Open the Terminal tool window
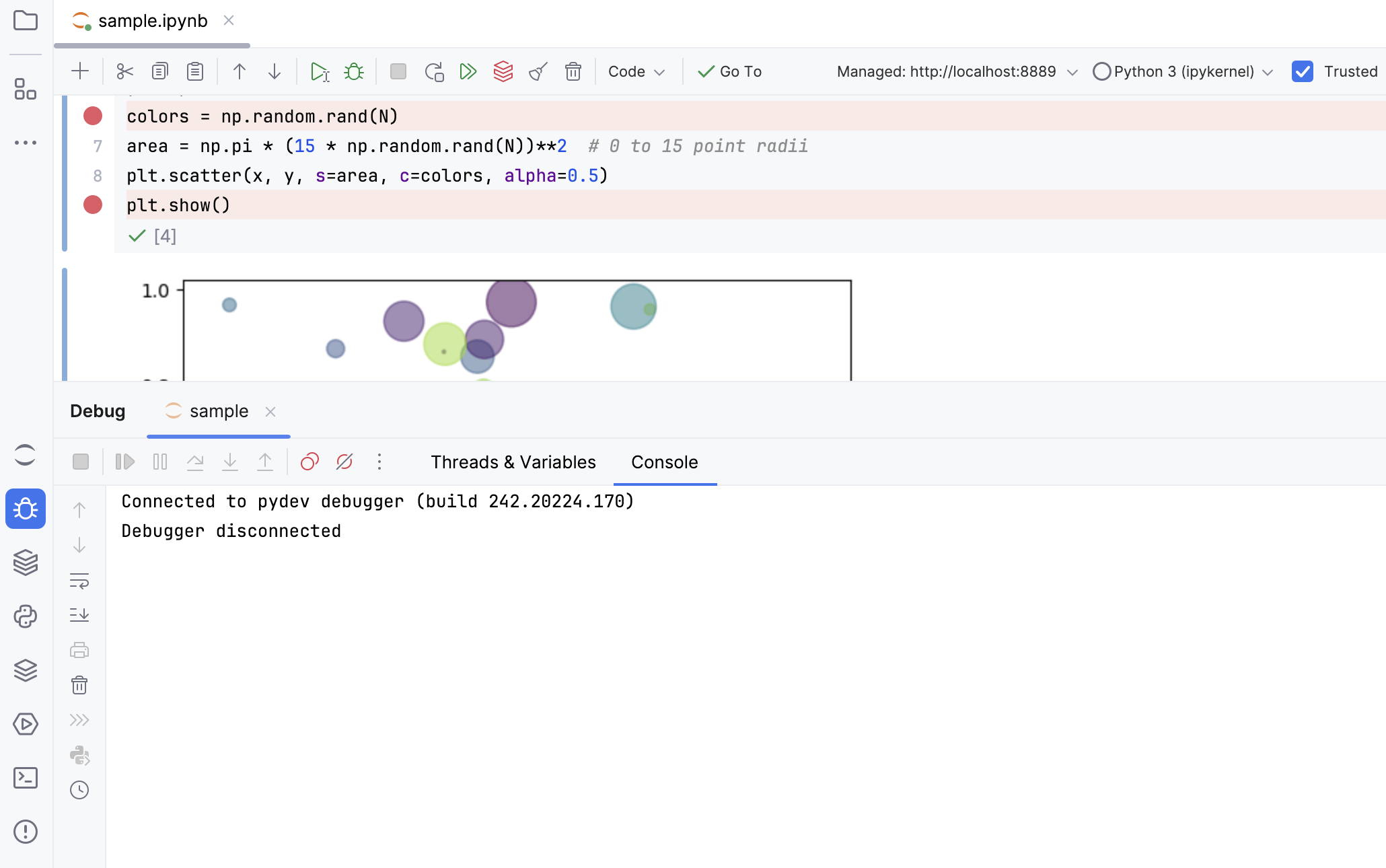The height and width of the screenshot is (868, 1386). click(x=26, y=778)
